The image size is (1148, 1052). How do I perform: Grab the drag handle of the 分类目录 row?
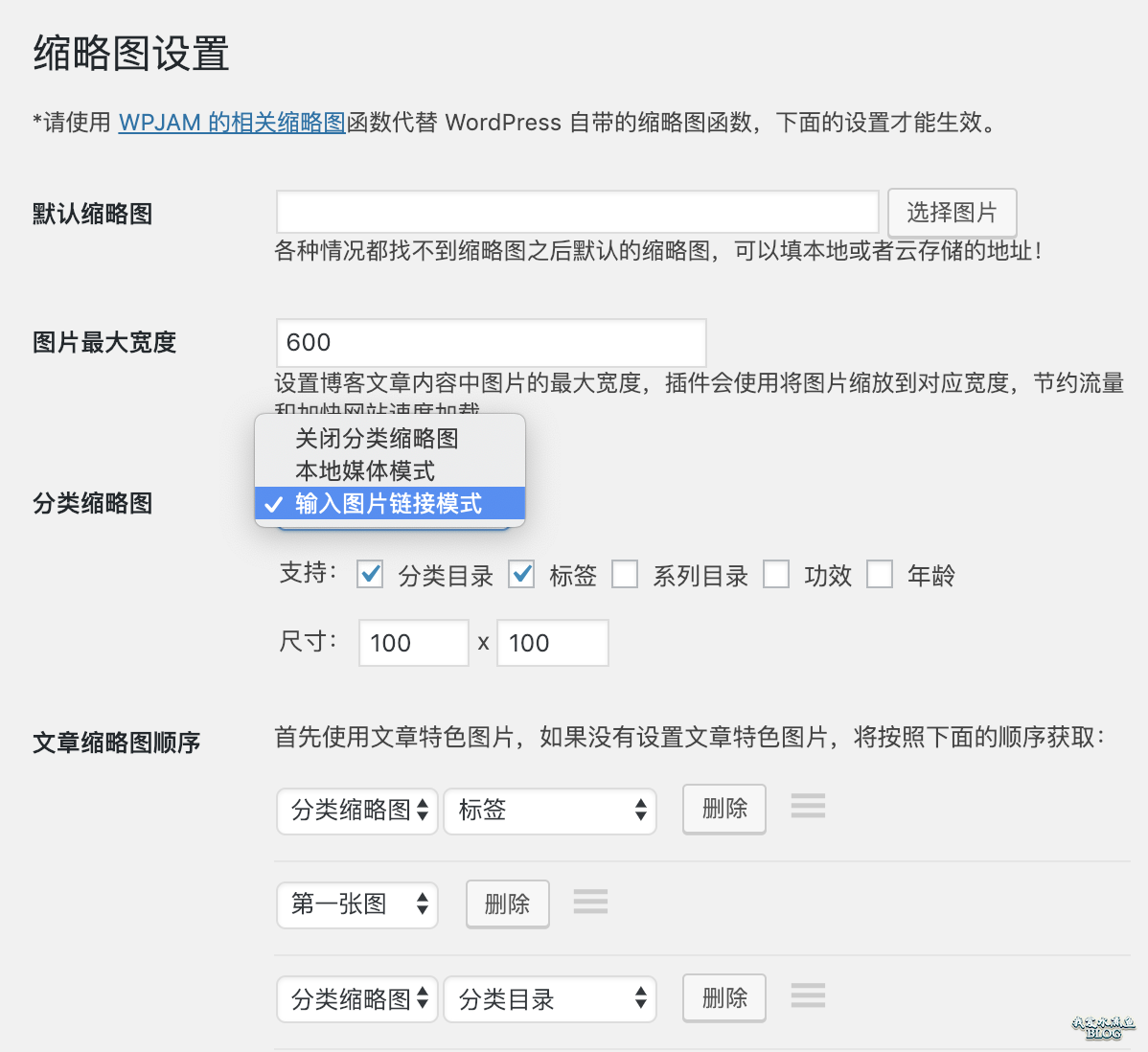[x=808, y=995]
